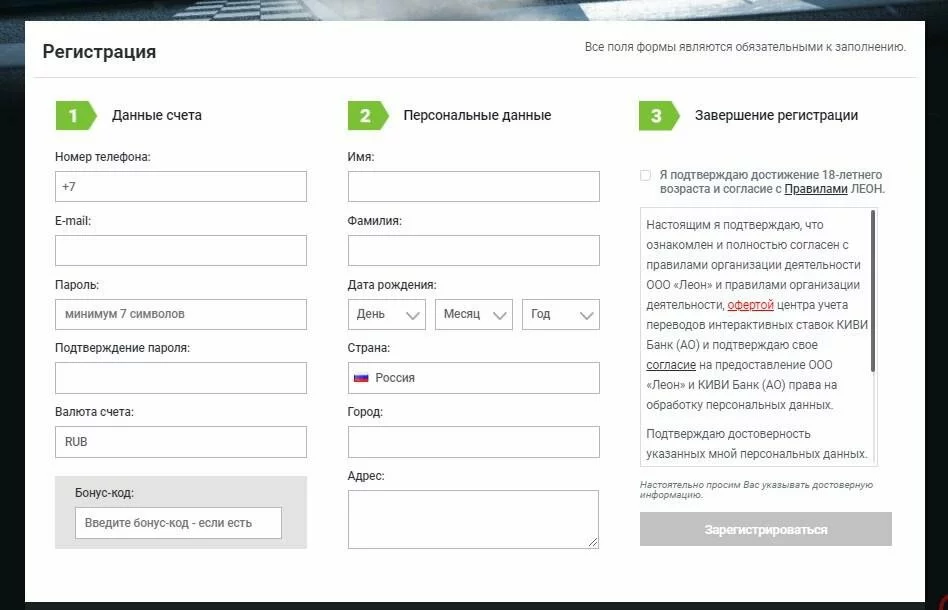Expand the Месяц birth month dropdown
Viewport: 948px width, 610px height.
point(473,314)
